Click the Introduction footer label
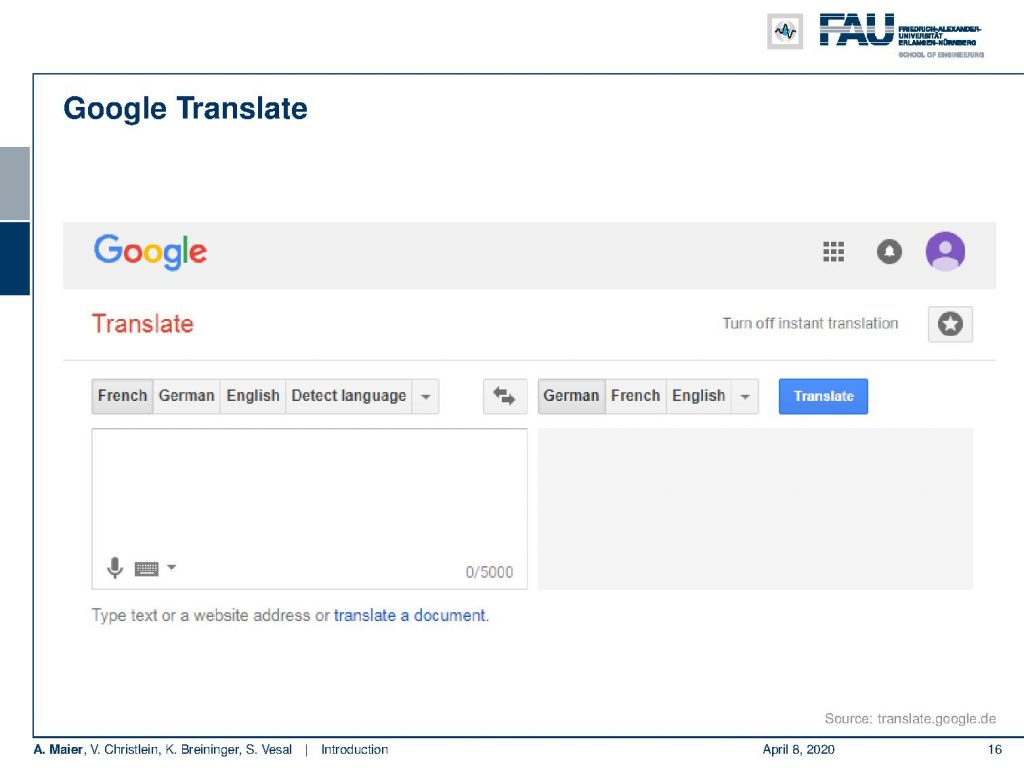Image resolution: width=1024 pixels, height=768 pixels. [x=354, y=750]
